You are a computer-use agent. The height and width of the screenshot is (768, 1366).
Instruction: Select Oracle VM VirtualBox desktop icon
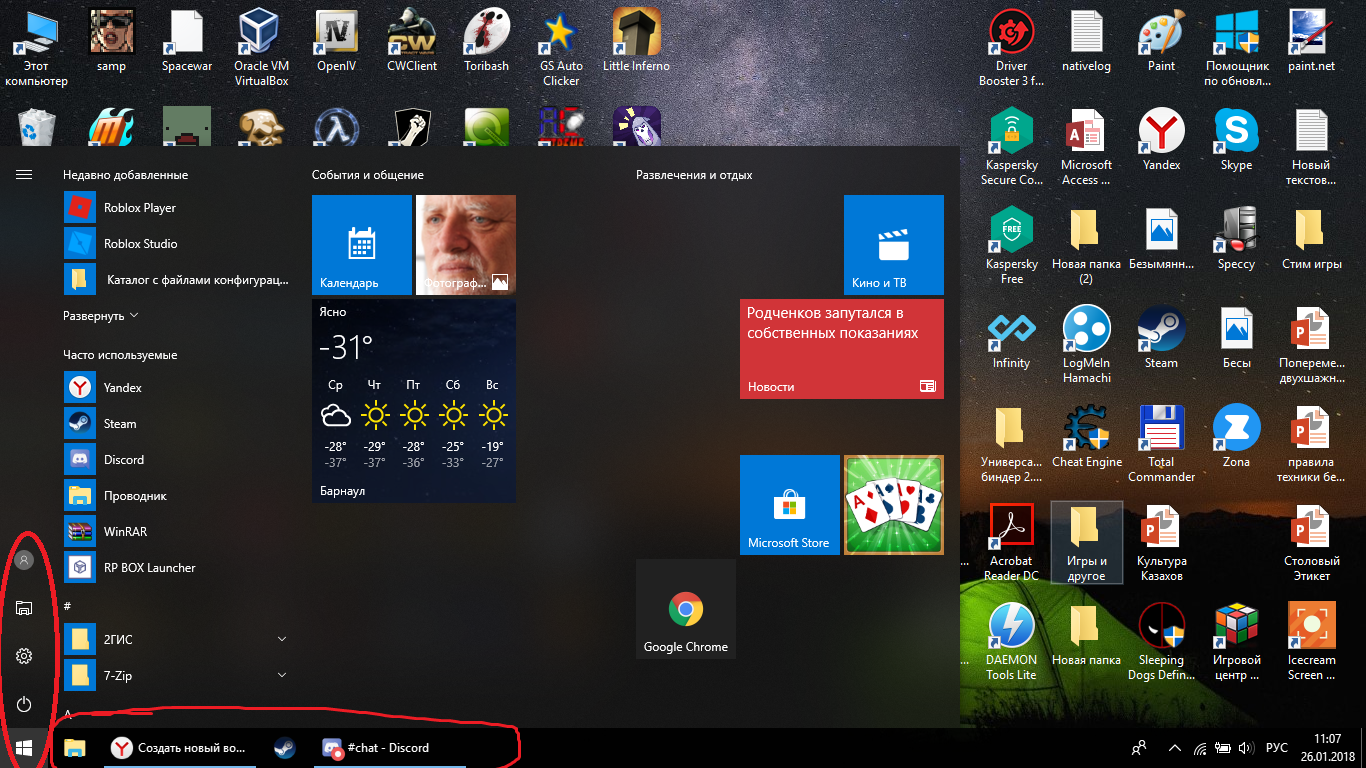click(261, 48)
